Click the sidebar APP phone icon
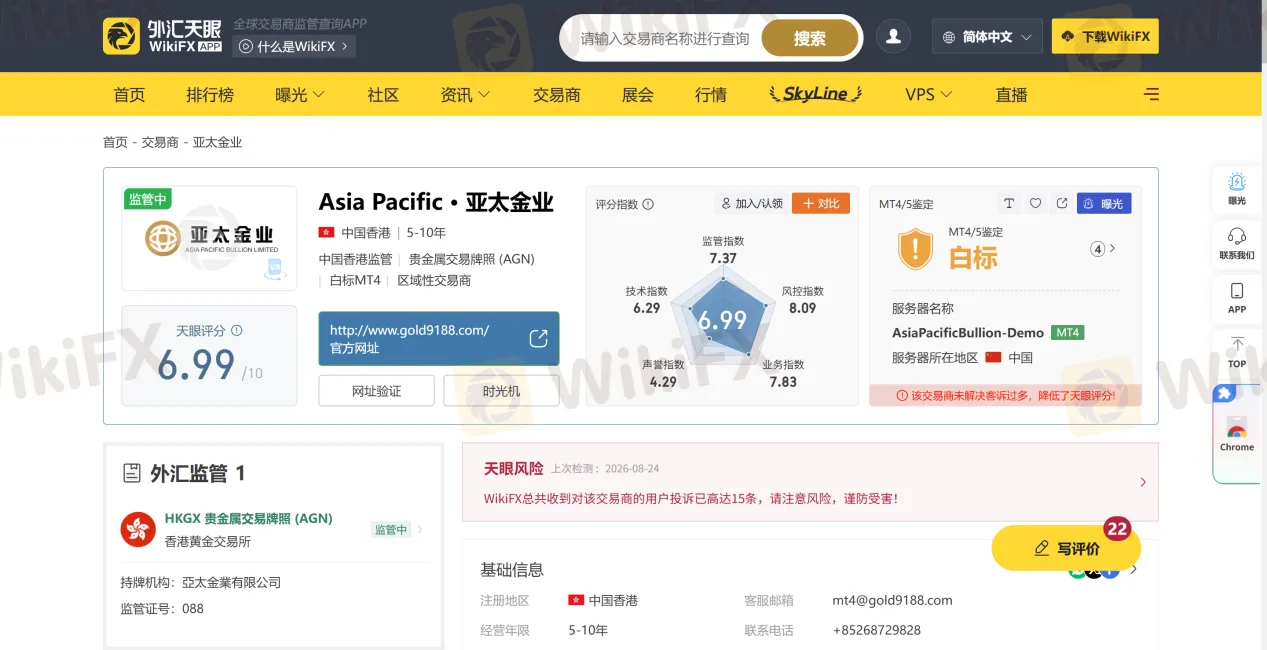This screenshot has width=1267, height=650. click(x=1237, y=291)
